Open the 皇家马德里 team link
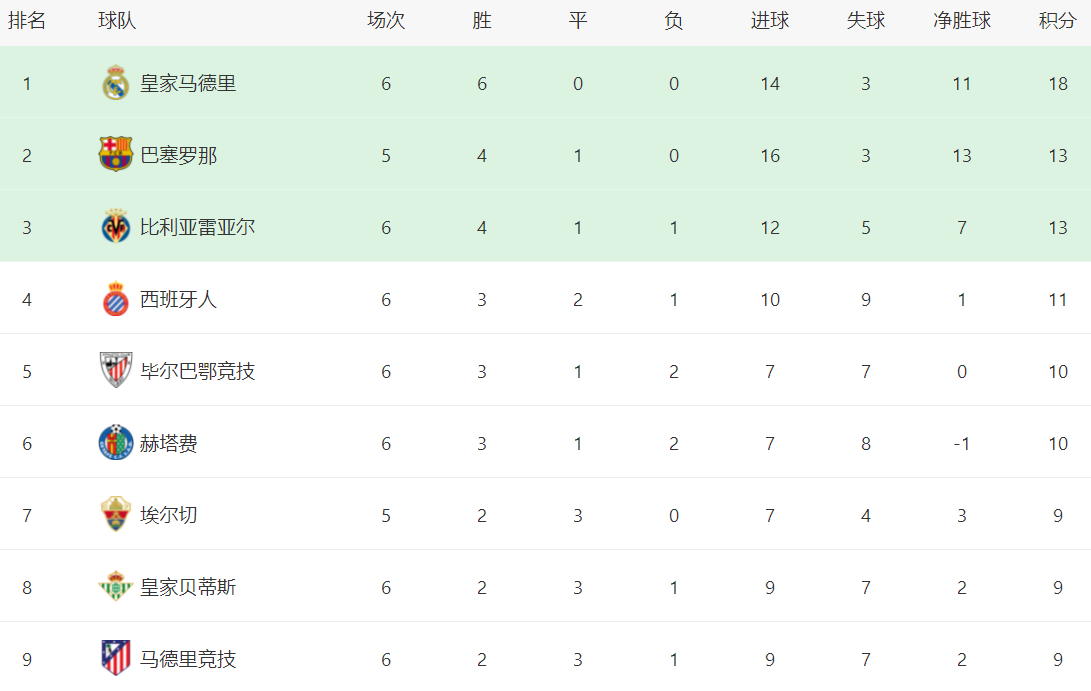The image size is (1091, 691). (x=188, y=83)
